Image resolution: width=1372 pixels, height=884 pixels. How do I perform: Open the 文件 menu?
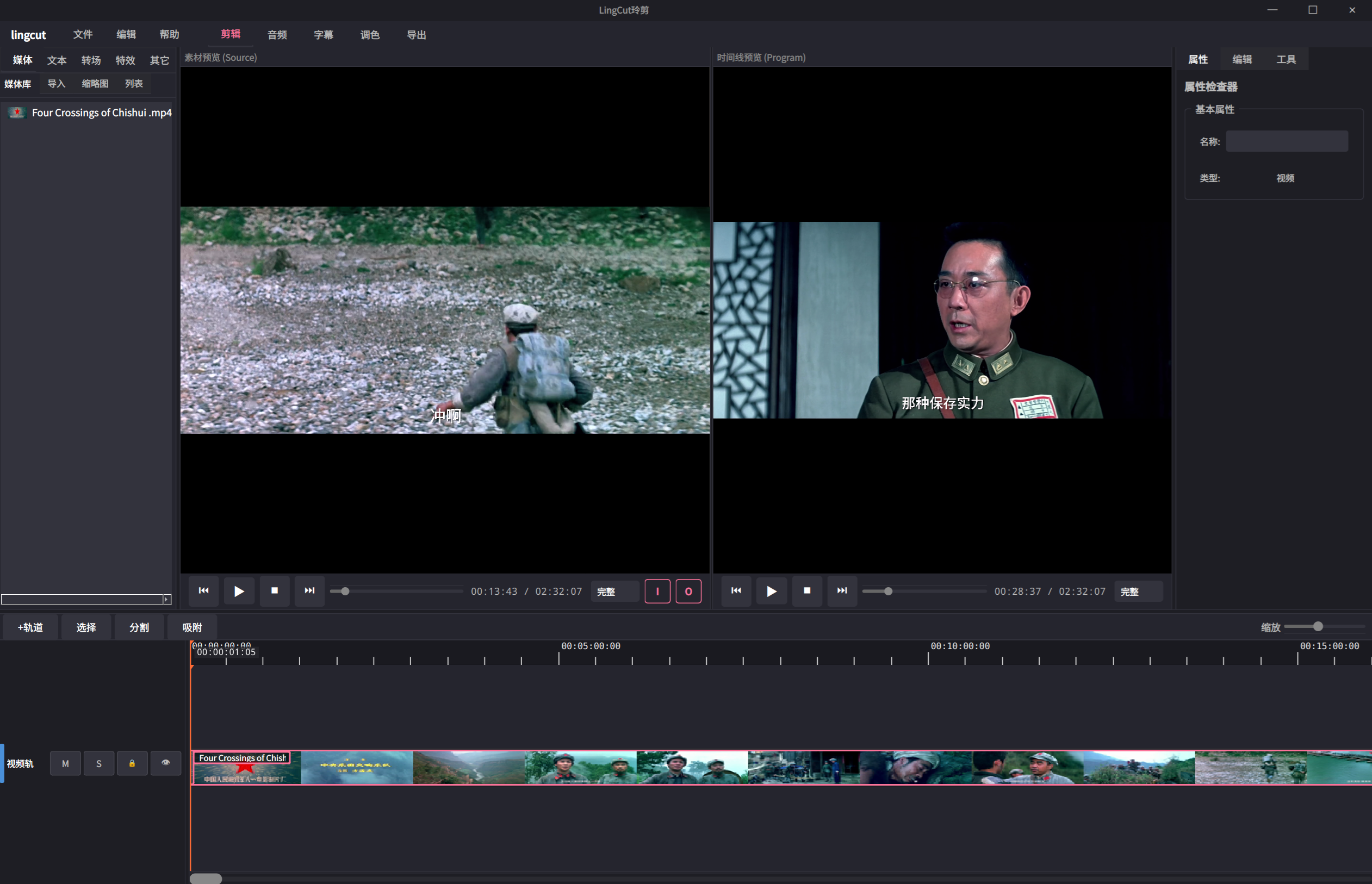pos(83,34)
